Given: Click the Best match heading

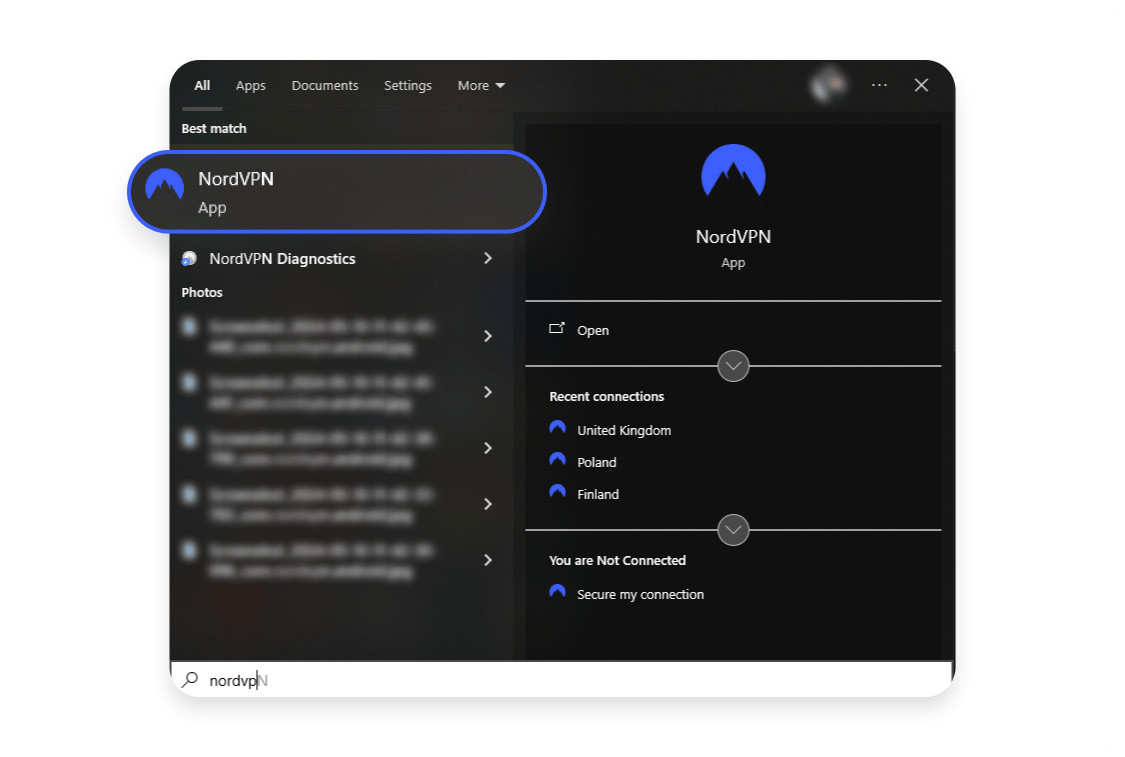Looking at the screenshot, I should pos(214,128).
